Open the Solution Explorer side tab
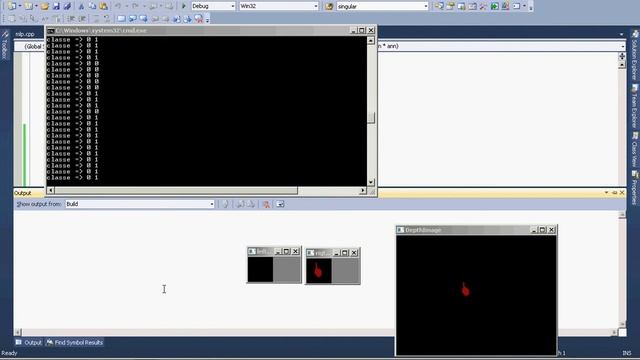640x360 pixels. 635,55
